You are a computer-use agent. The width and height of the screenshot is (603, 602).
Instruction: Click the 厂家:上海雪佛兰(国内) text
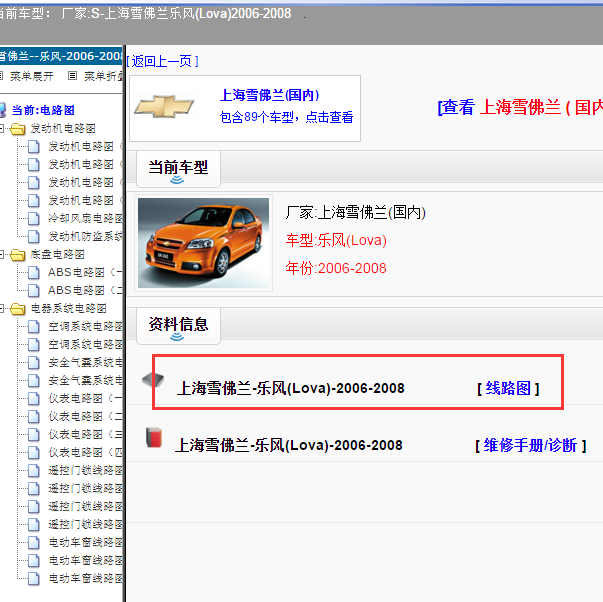click(356, 212)
